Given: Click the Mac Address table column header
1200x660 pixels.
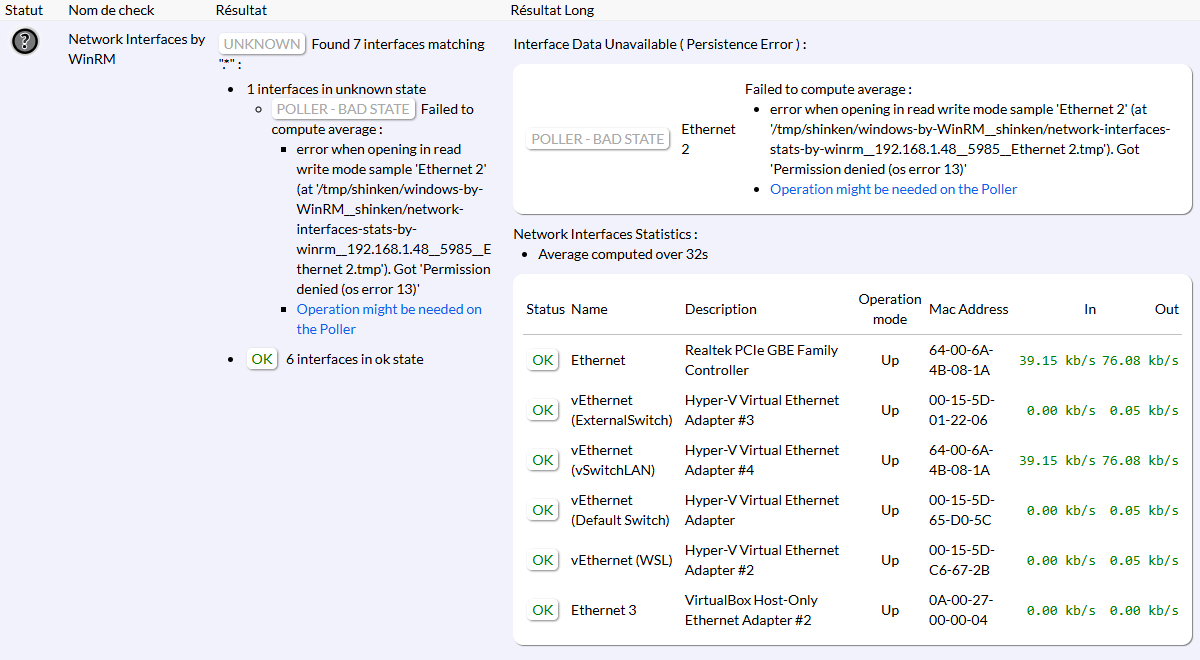Looking at the screenshot, I should coord(968,309).
